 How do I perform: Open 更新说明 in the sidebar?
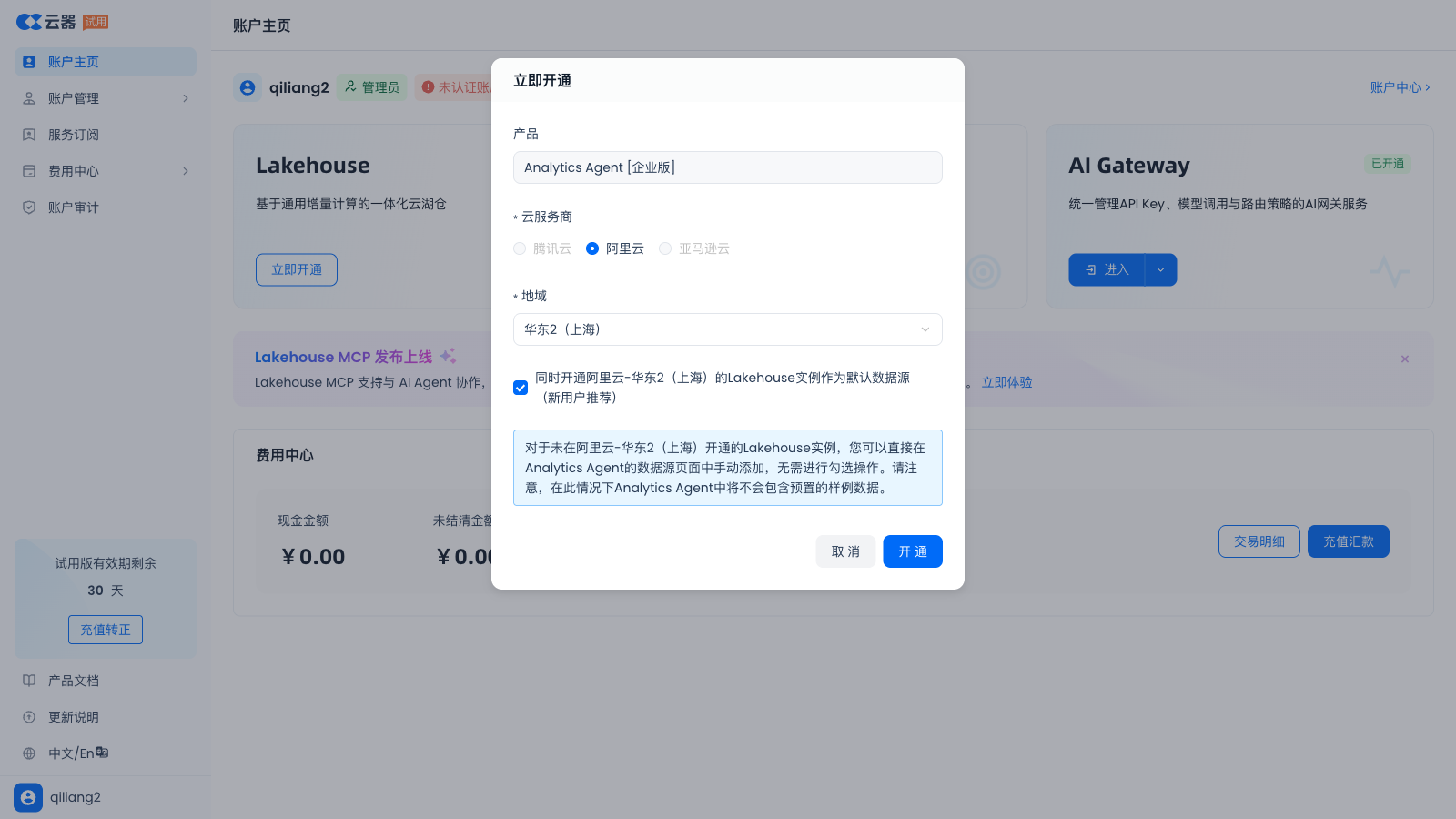point(106,717)
